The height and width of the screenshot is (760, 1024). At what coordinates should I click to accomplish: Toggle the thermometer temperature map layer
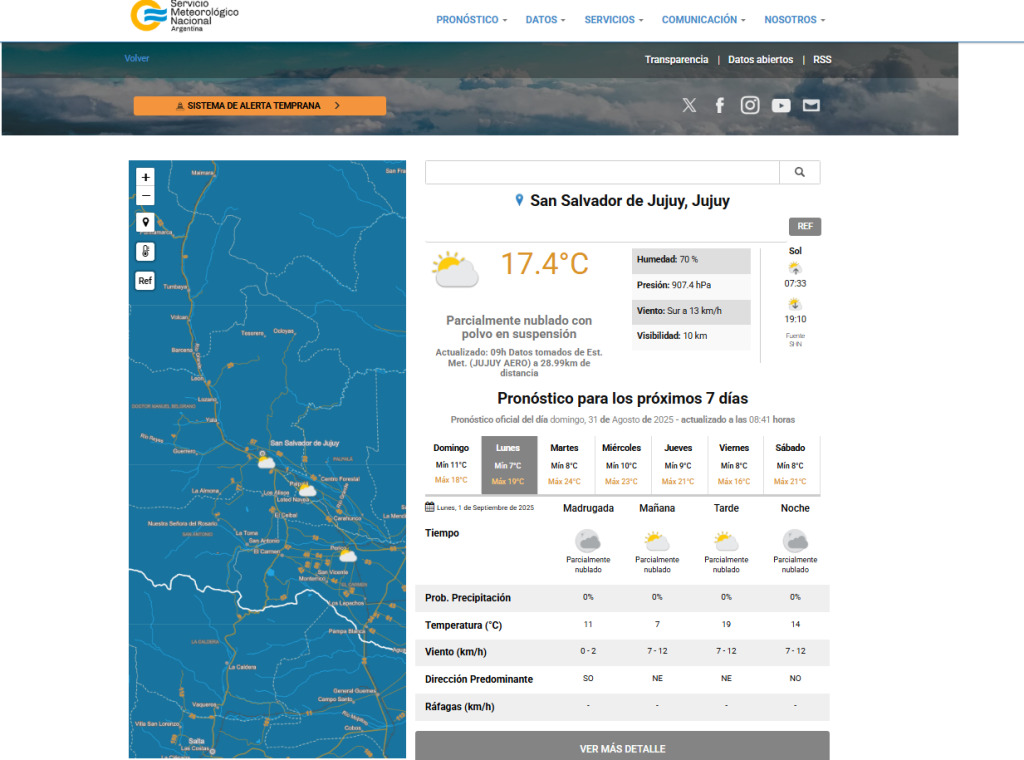(146, 251)
